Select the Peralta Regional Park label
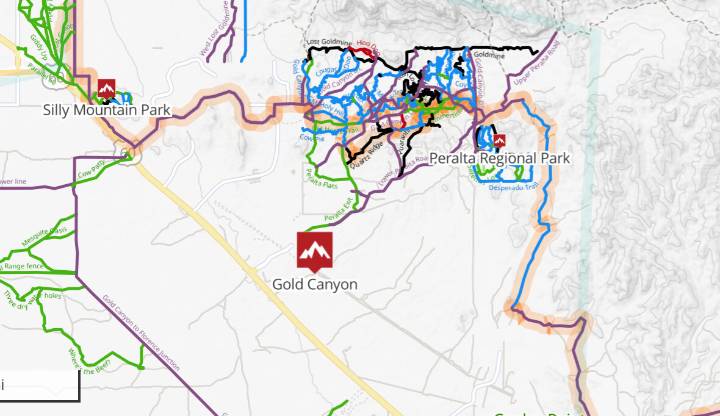Image resolution: width=720 pixels, height=416 pixels. 500,158
